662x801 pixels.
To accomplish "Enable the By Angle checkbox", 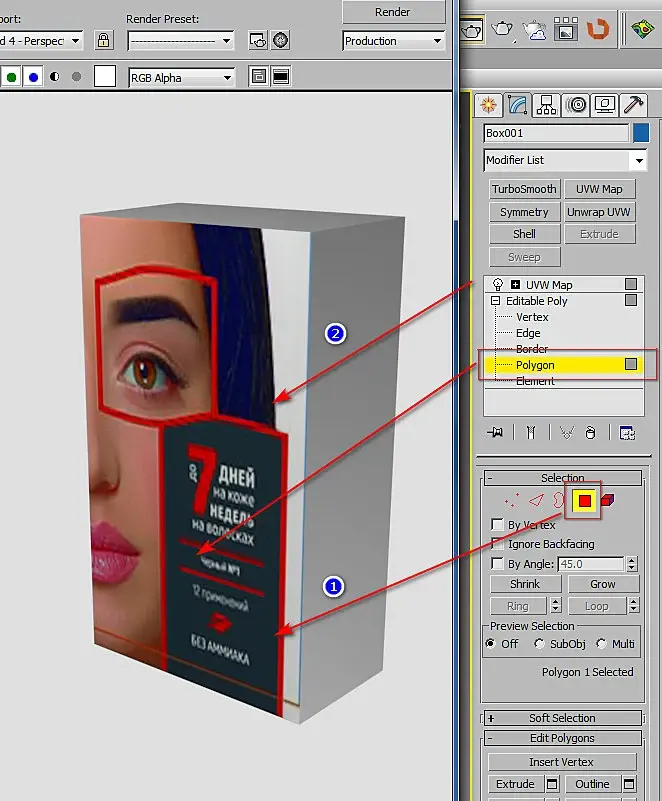I will (496, 563).
